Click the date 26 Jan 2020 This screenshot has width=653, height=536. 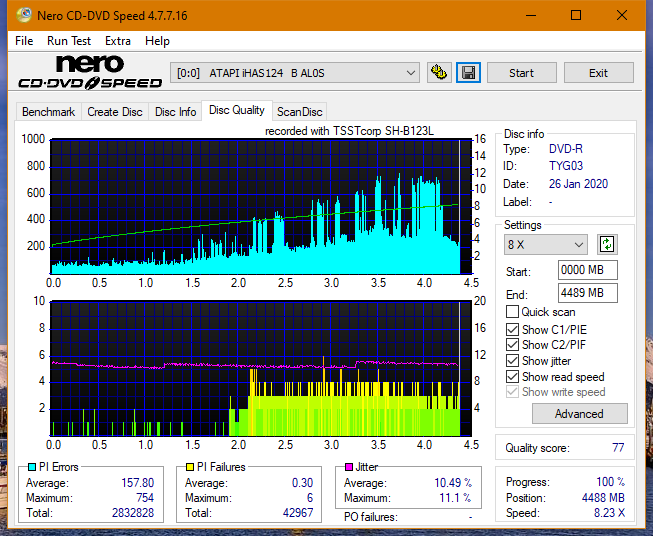click(578, 184)
